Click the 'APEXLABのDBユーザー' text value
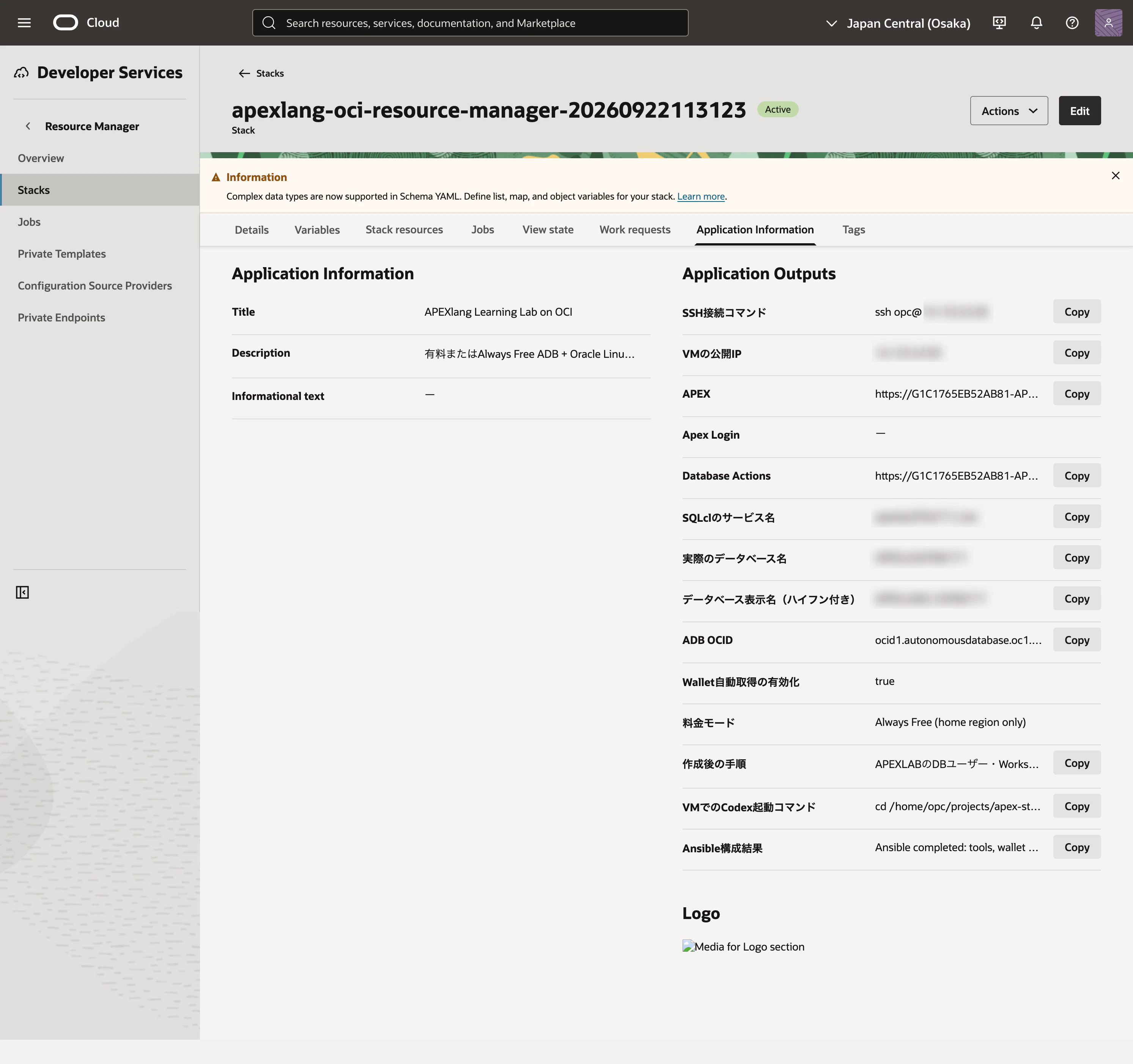Viewport: 1133px width, 1064px height. tap(956, 764)
